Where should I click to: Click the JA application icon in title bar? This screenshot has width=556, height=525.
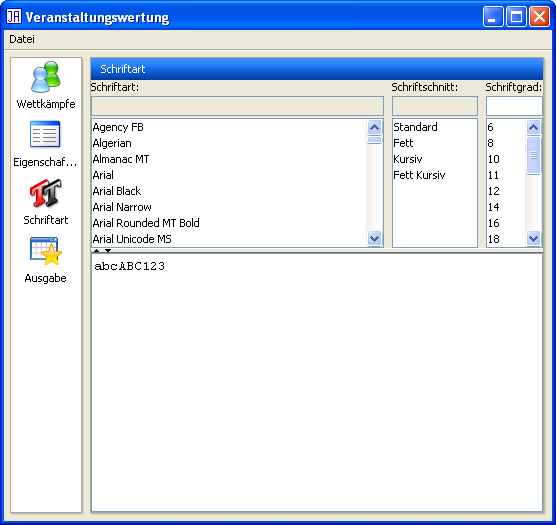point(14,16)
